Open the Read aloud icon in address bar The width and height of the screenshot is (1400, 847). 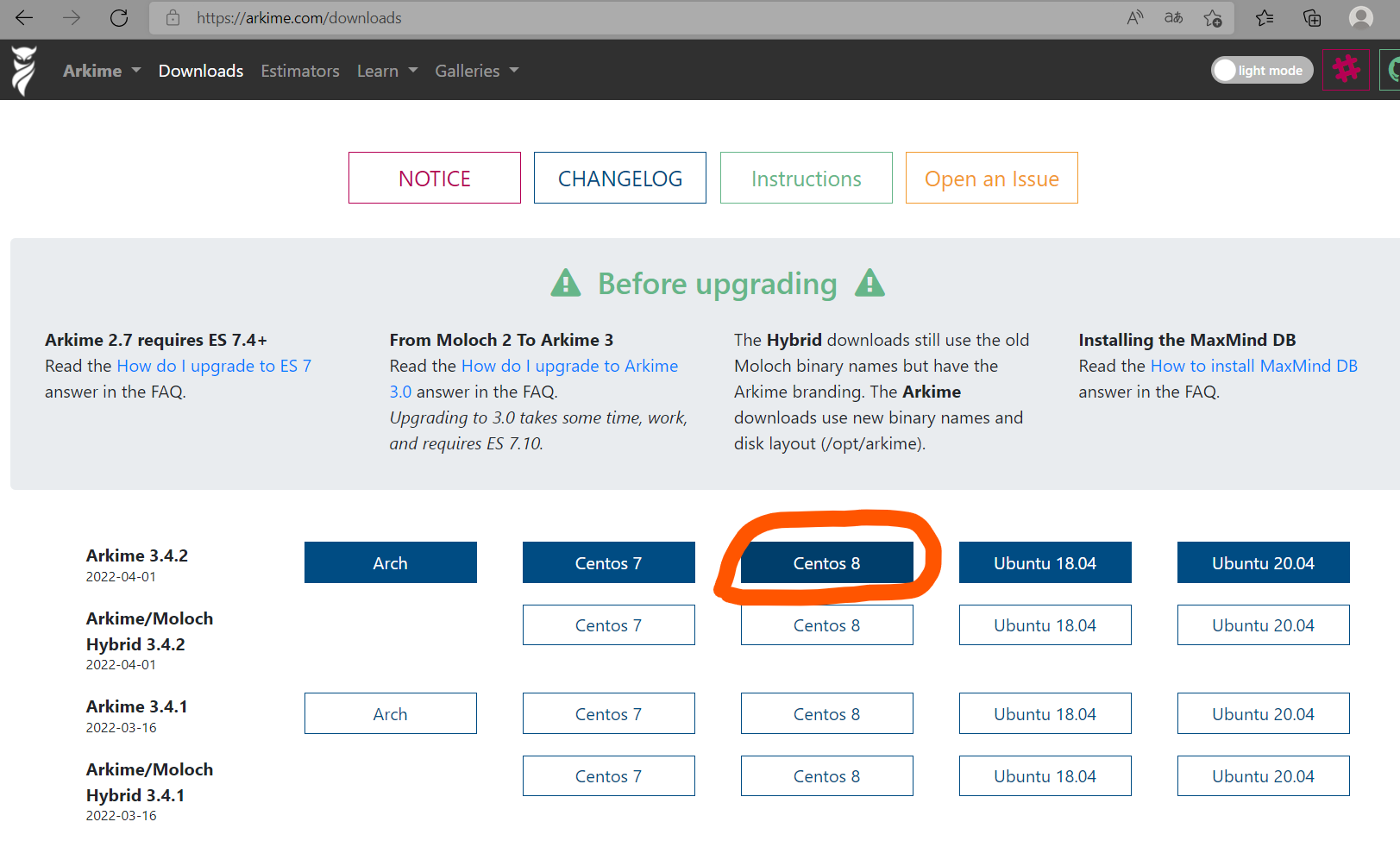[1135, 17]
